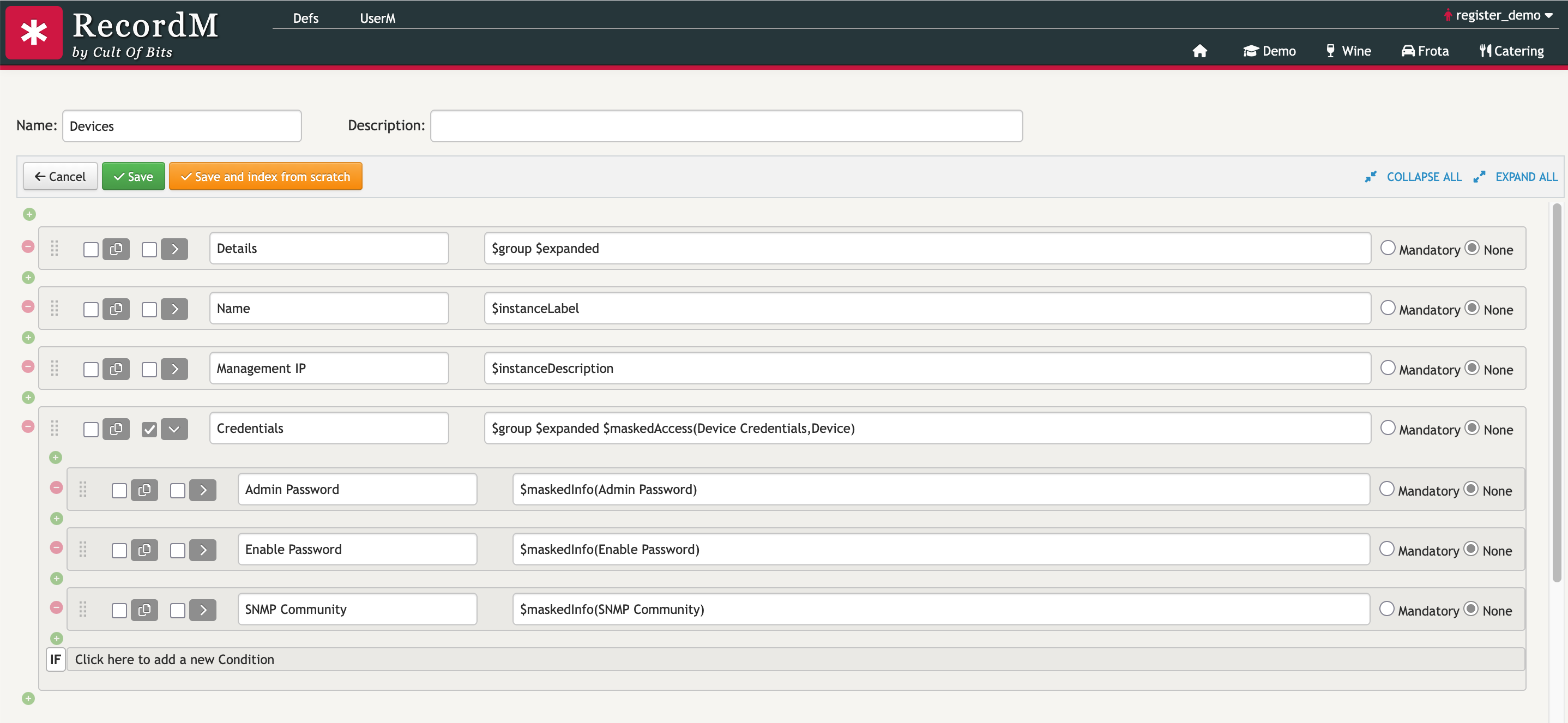The image size is (1568, 723).
Task: Add a child field above Admin Password
Action: pos(56,457)
